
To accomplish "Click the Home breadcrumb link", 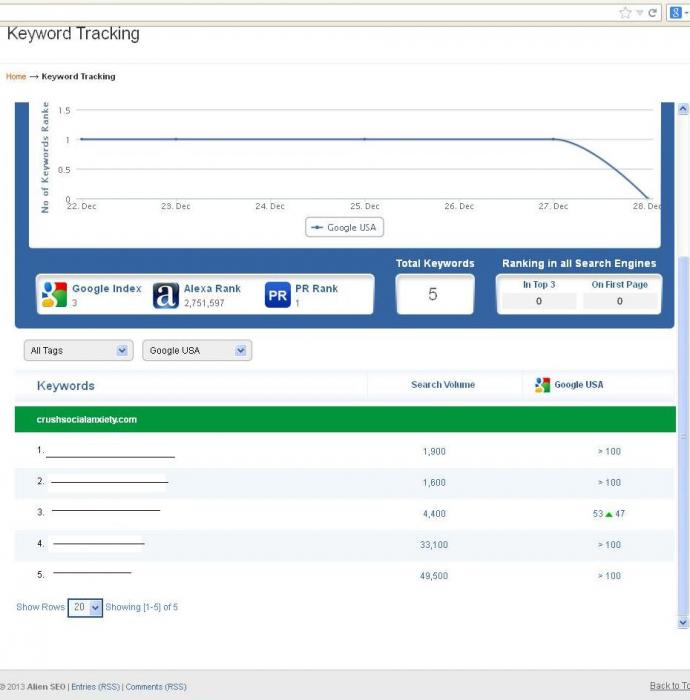I will pos(16,76).
